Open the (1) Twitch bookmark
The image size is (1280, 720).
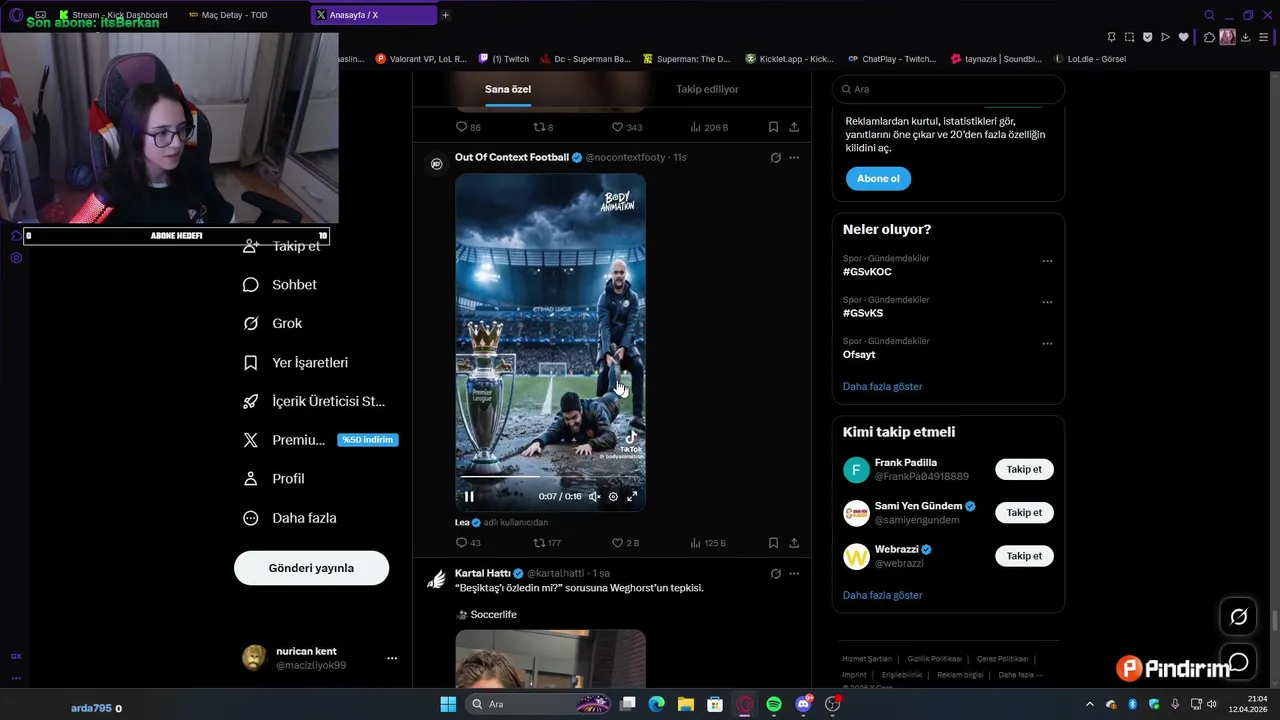pos(504,59)
